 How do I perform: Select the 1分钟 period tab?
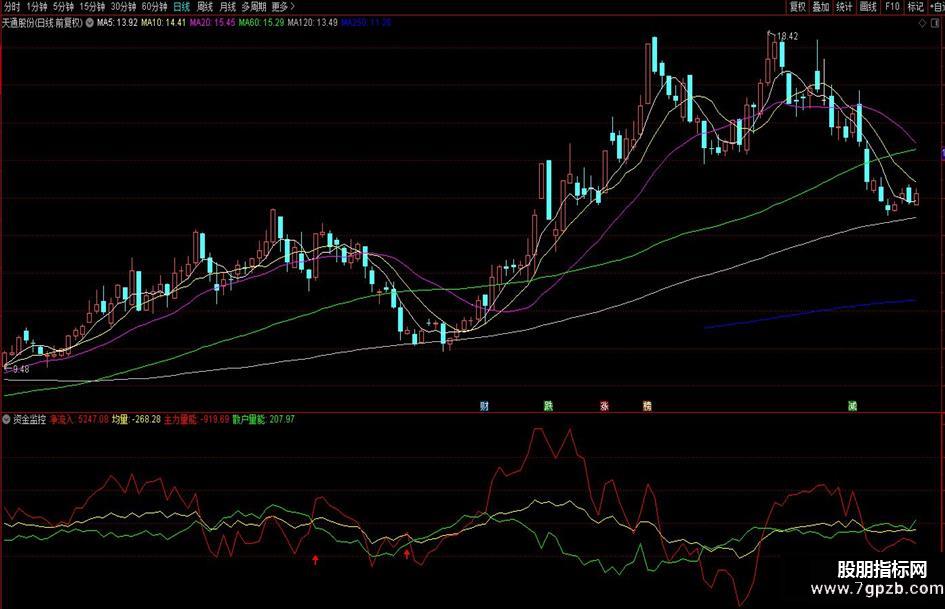37,7
